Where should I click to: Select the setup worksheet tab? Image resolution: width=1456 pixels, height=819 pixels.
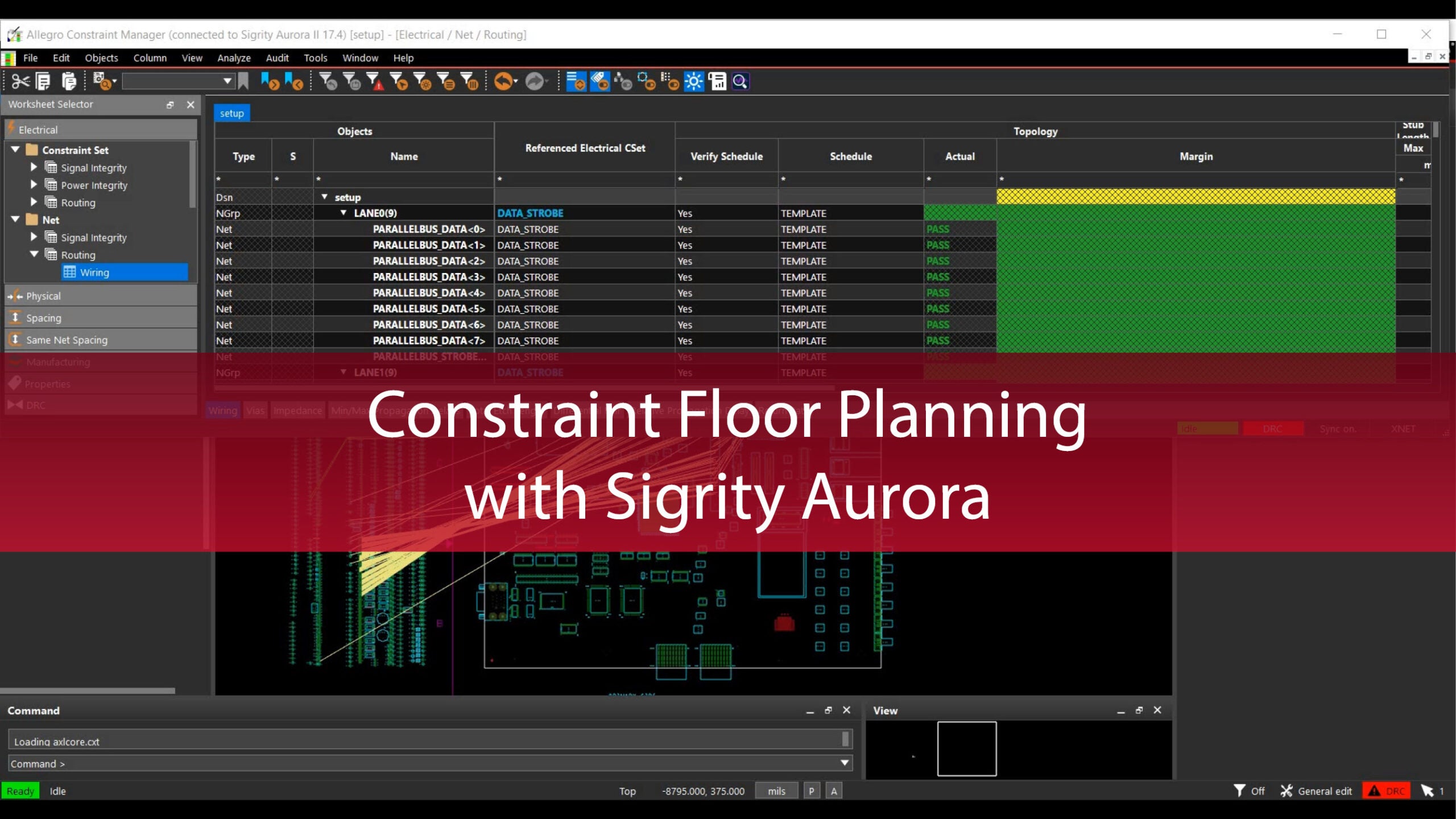pyautogui.click(x=232, y=113)
